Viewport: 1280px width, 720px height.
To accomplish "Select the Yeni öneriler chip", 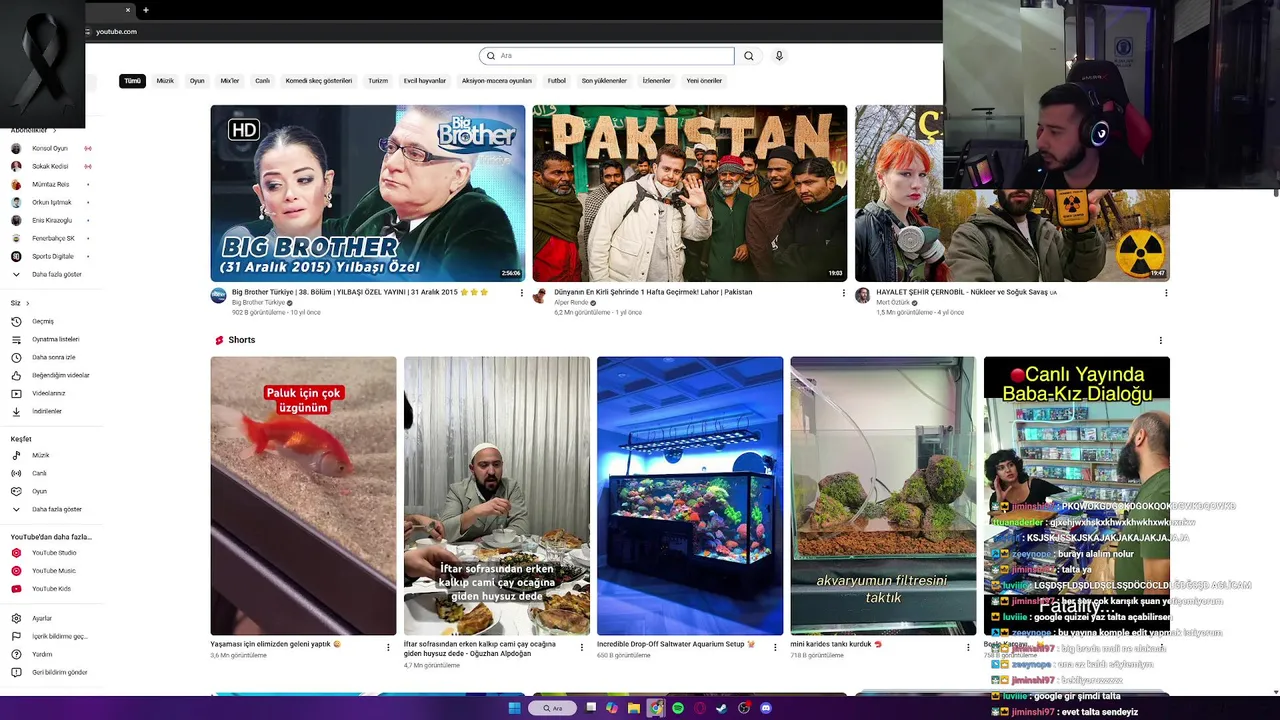I will pos(704,81).
